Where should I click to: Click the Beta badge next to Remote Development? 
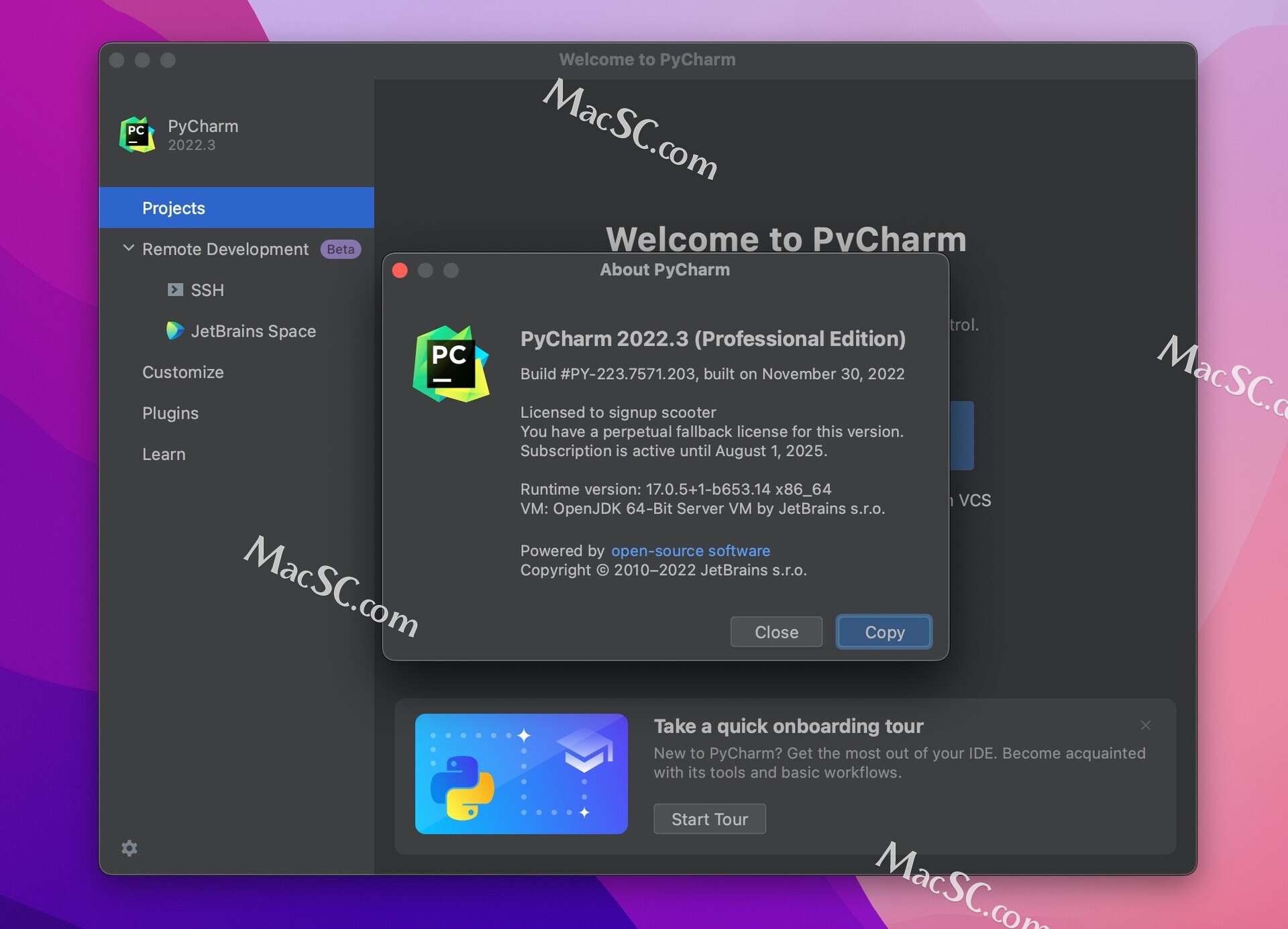339,249
